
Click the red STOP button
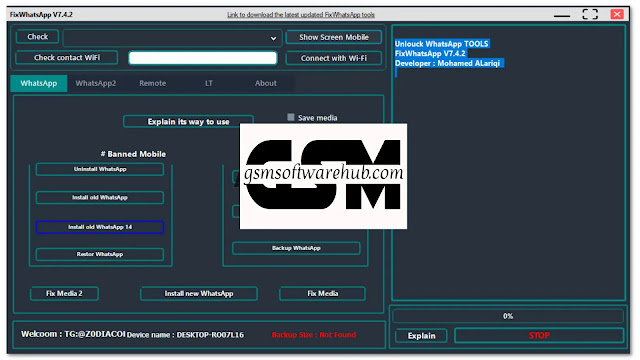[x=539, y=336]
